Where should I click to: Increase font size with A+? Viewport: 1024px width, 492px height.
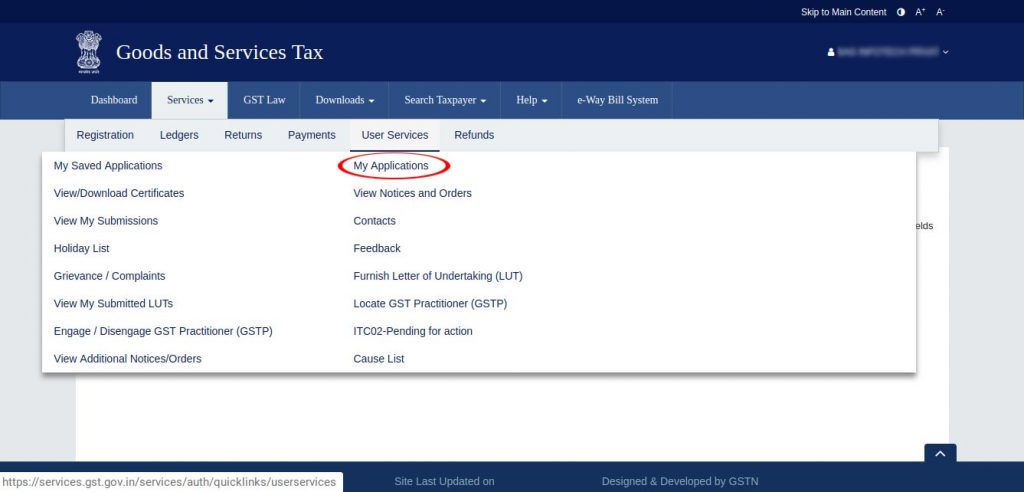[921, 12]
